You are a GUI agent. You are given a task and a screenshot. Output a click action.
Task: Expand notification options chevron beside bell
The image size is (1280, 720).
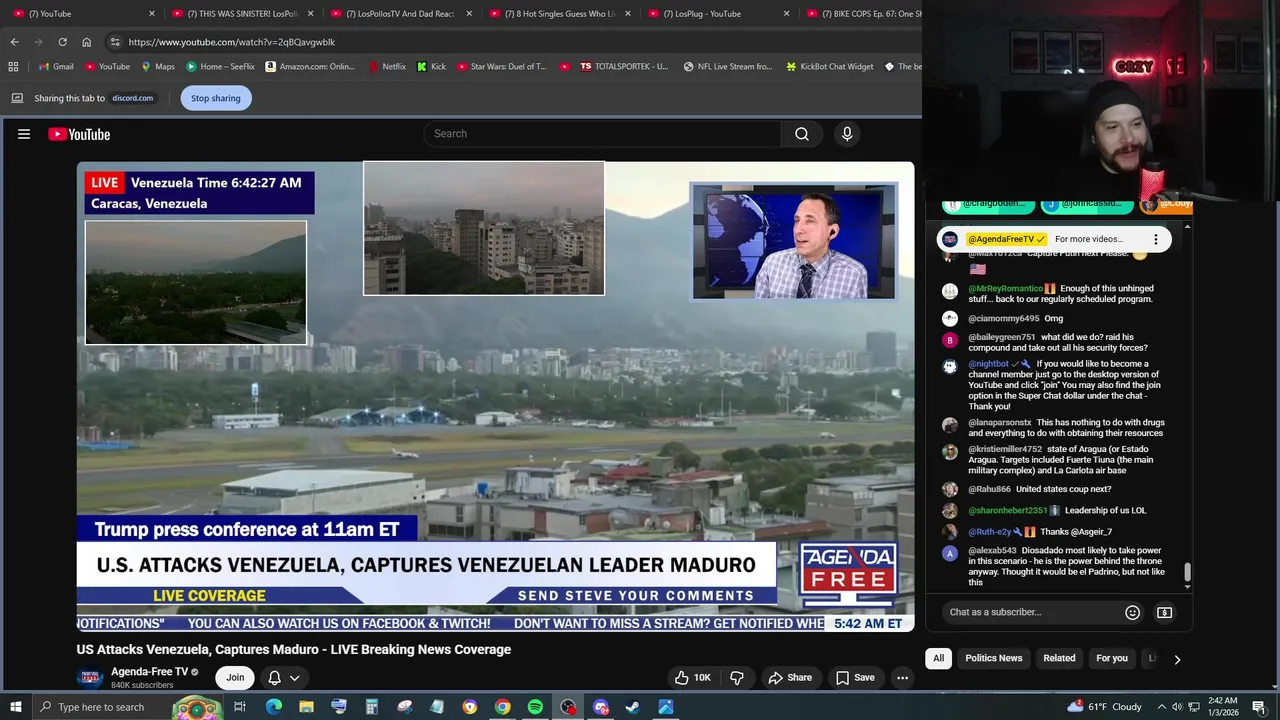[x=295, y=678]
